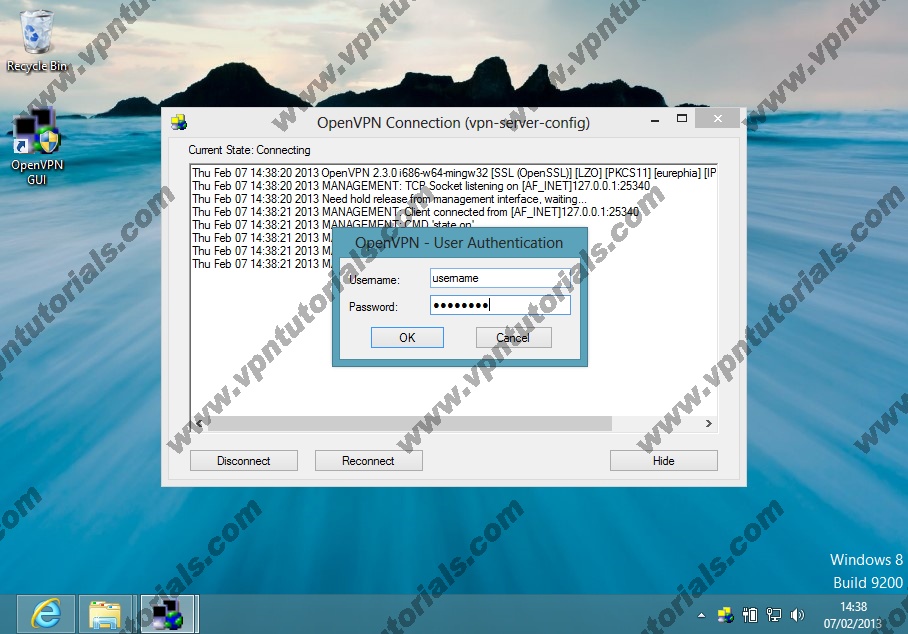
Task: Click the Reconnect button
Action: pos(368,461)
